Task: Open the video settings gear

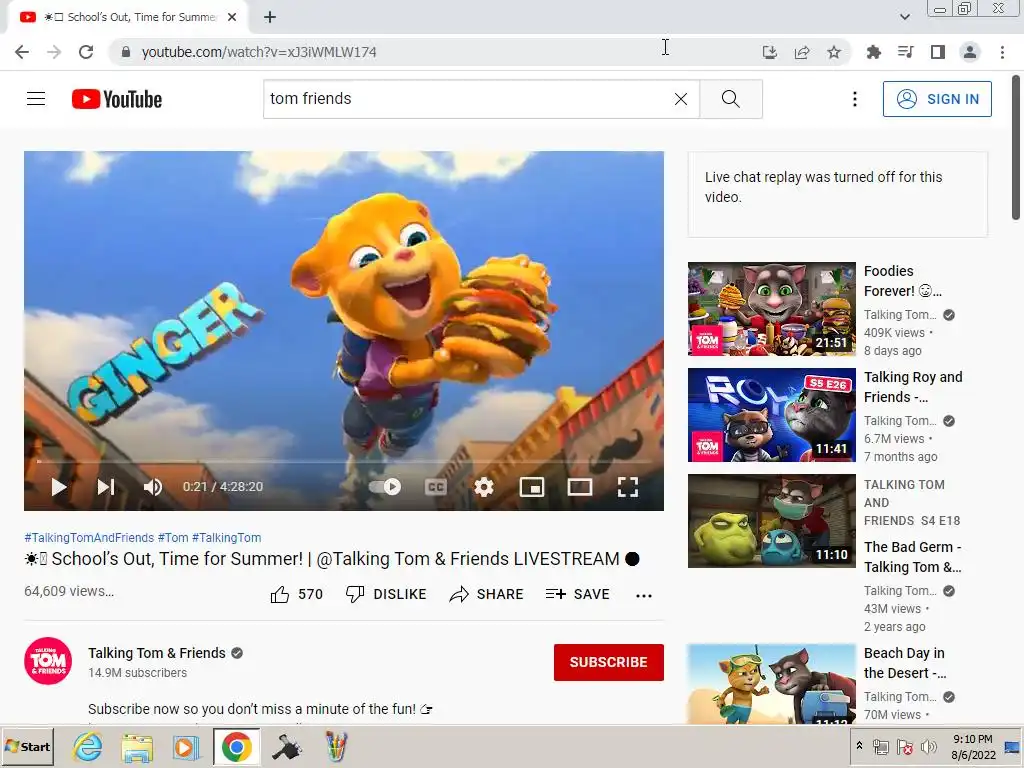Action: pyautogui.click(x=483, y=487)
